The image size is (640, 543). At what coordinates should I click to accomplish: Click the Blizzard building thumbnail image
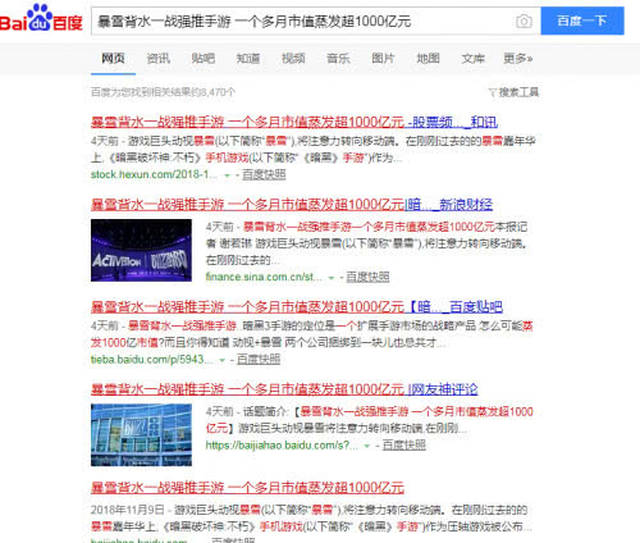(141, 435)
